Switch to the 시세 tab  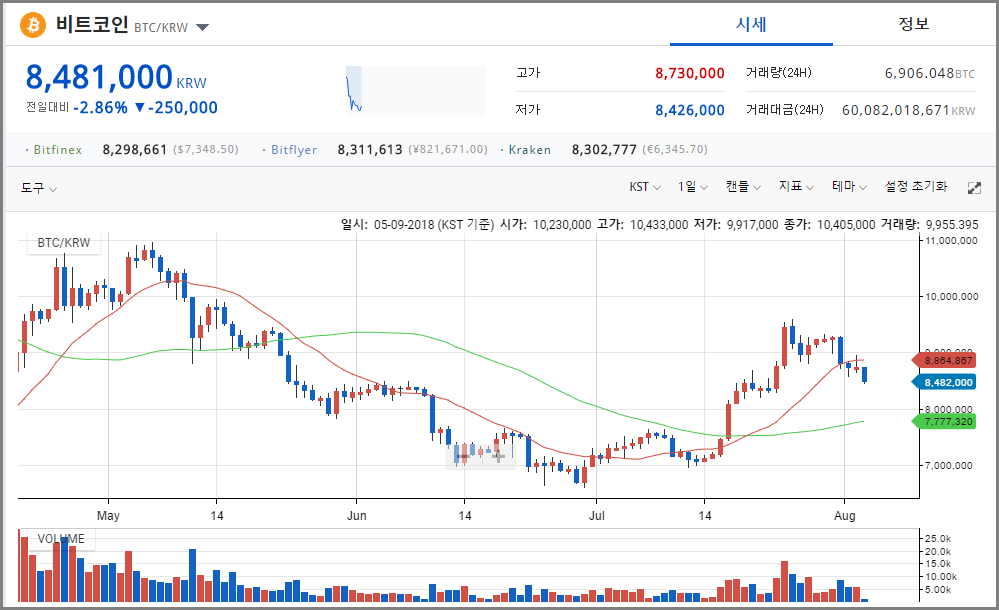click(751, 24)
